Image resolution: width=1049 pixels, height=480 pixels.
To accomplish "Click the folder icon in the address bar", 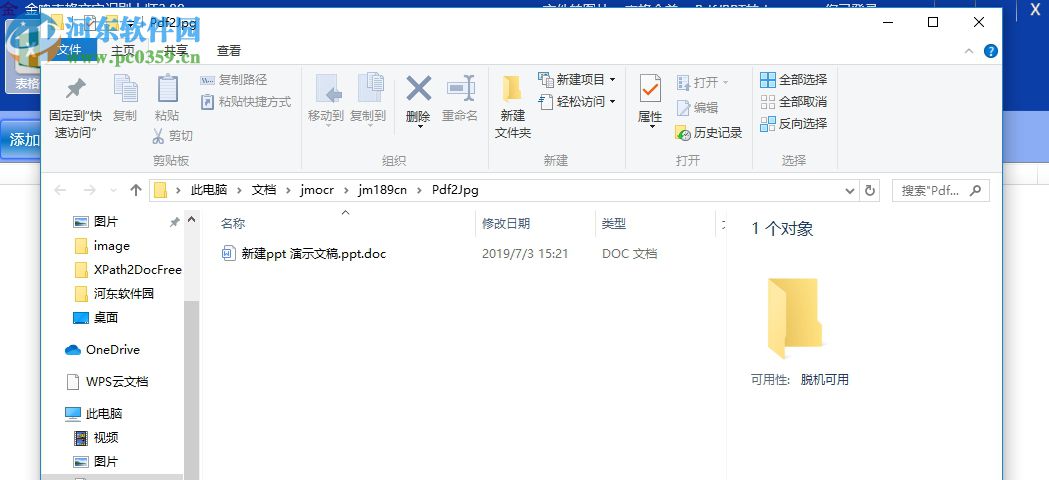I will (x=160, y=190).
